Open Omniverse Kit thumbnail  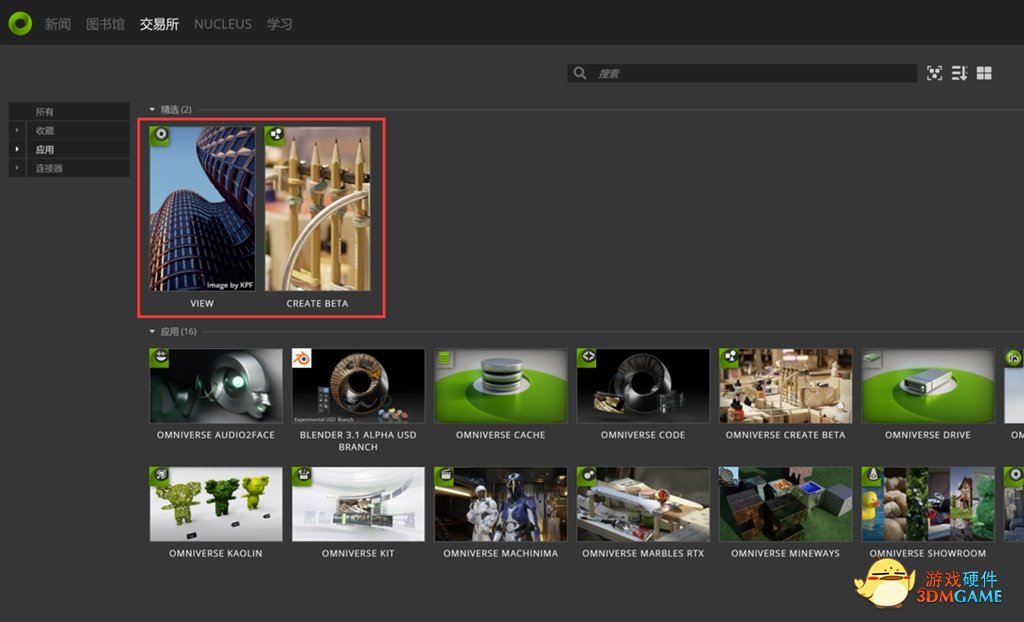click(x=358, y=504)
